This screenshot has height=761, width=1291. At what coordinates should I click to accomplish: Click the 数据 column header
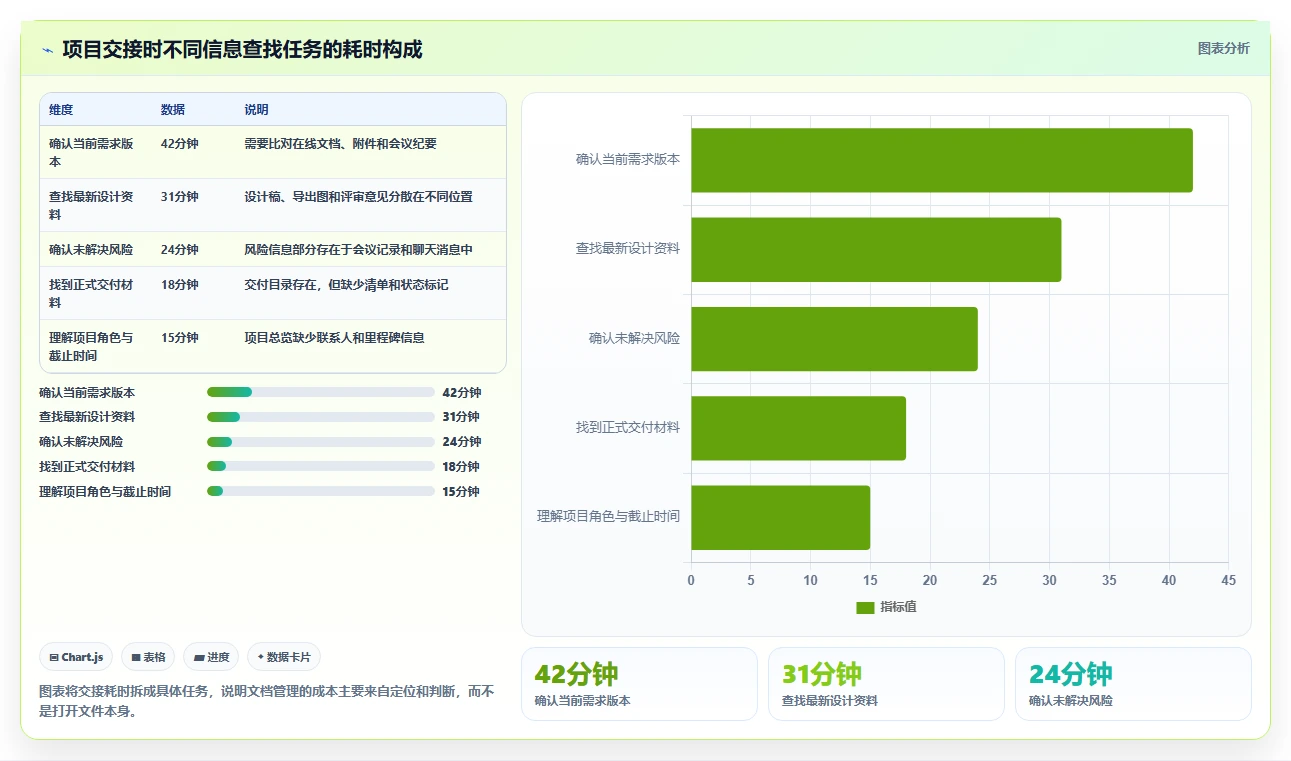pyautogui.click(x=173, y=110)
